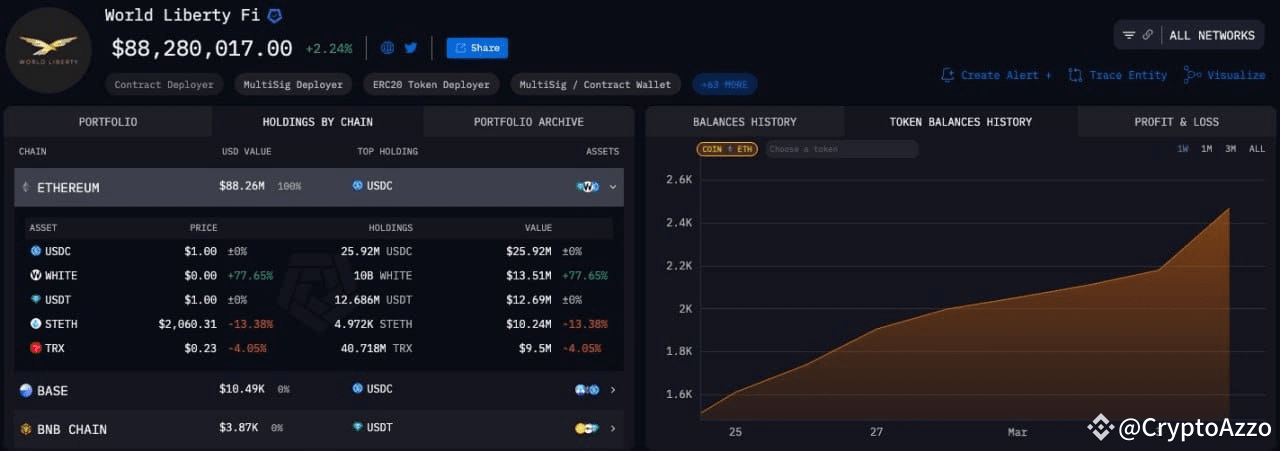This screenshot has height=451, width=1280.
Task: Switch to the TOKEN BALANCES HISTORY tab
Action: (961, 122)
